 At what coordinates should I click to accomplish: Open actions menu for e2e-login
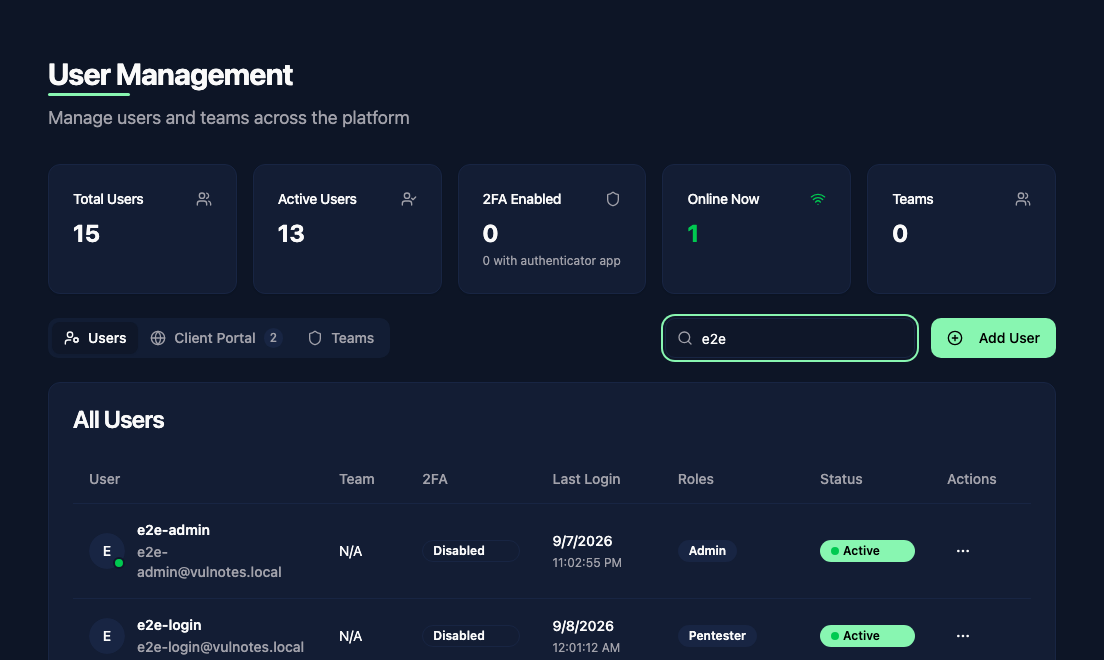click(962, 636)
